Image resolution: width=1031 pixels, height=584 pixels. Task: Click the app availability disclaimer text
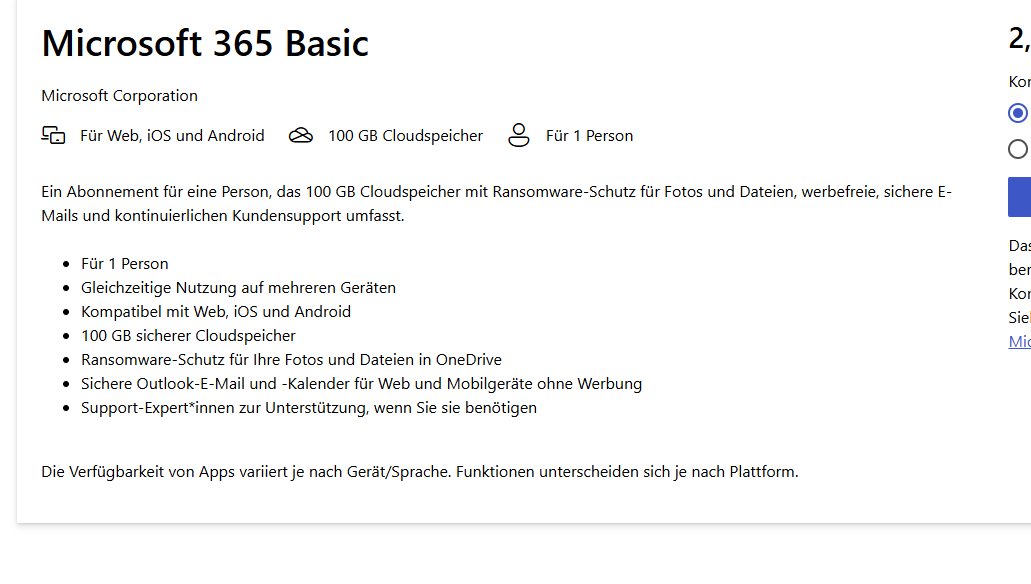(419, 471)
